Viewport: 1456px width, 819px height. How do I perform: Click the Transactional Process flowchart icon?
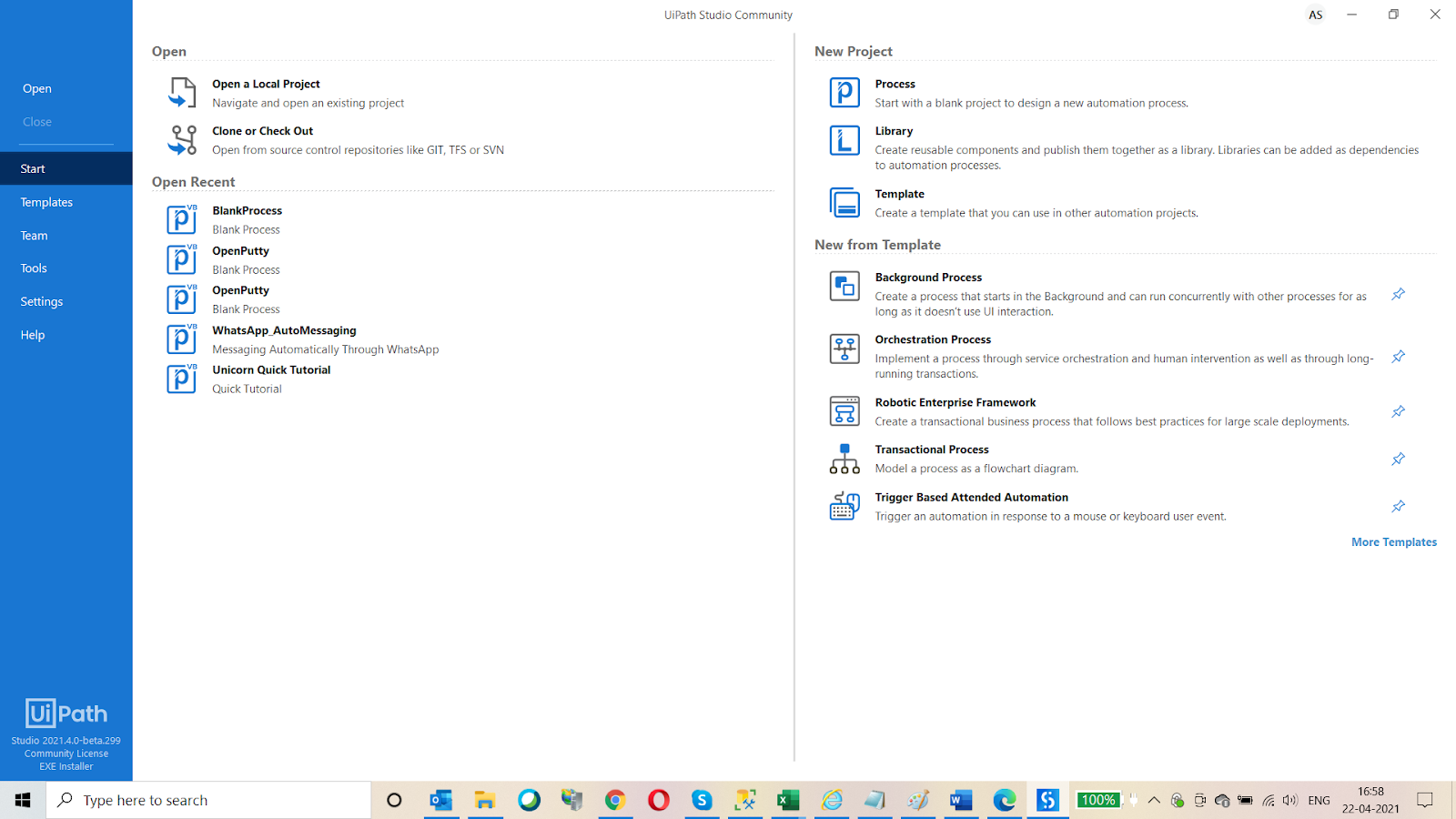click(844, 459)
